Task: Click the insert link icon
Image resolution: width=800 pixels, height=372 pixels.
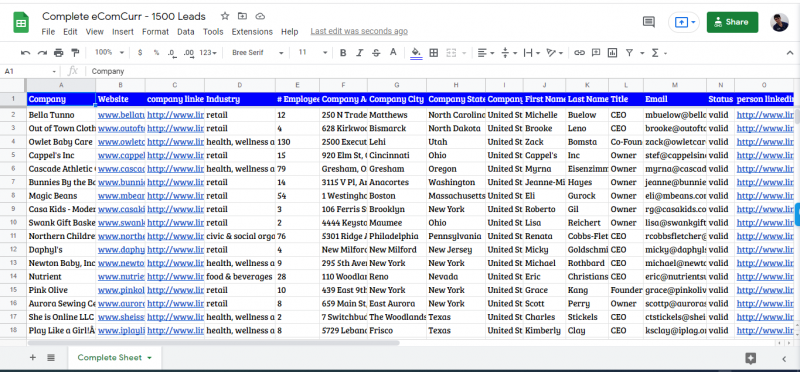Action: pyautogui.click(x=579, y=53)
